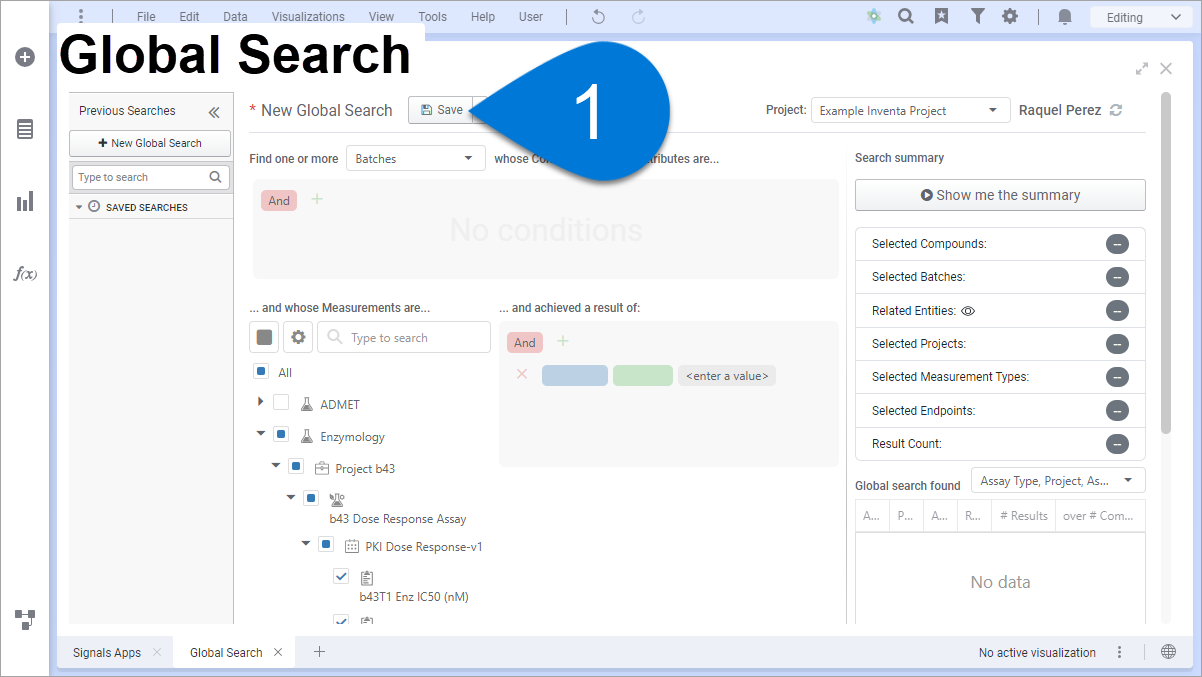Click the refresh icon beside Raquel Perez
This screenshot has height=677, width=1202.
(x=1116, y=110)
